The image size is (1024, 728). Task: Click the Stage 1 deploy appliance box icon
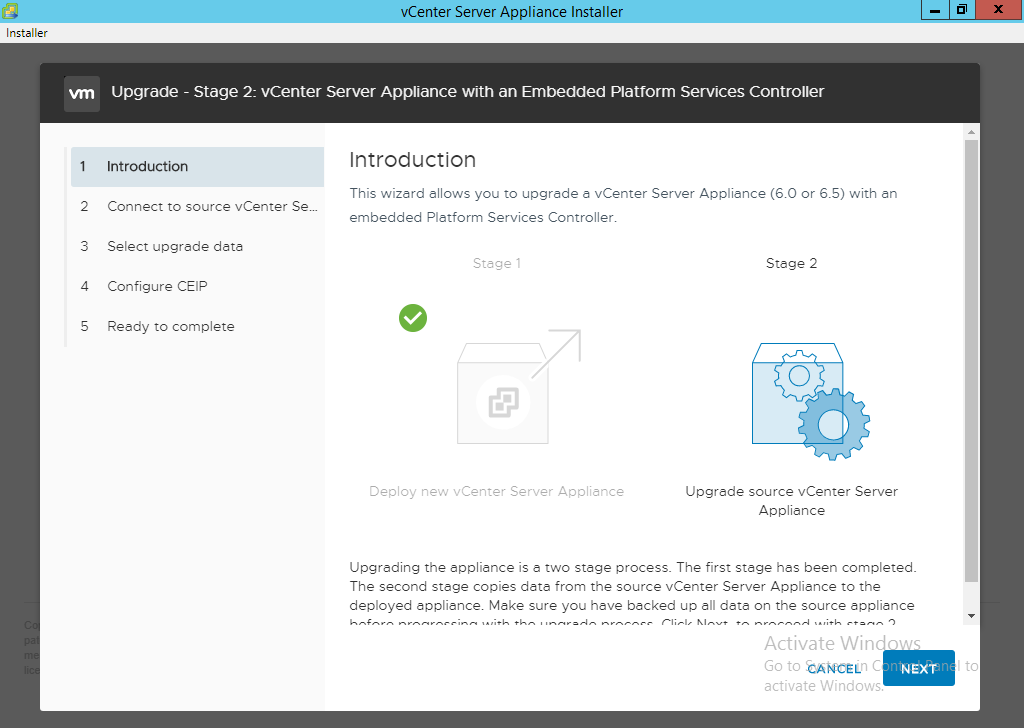point(519,387)
